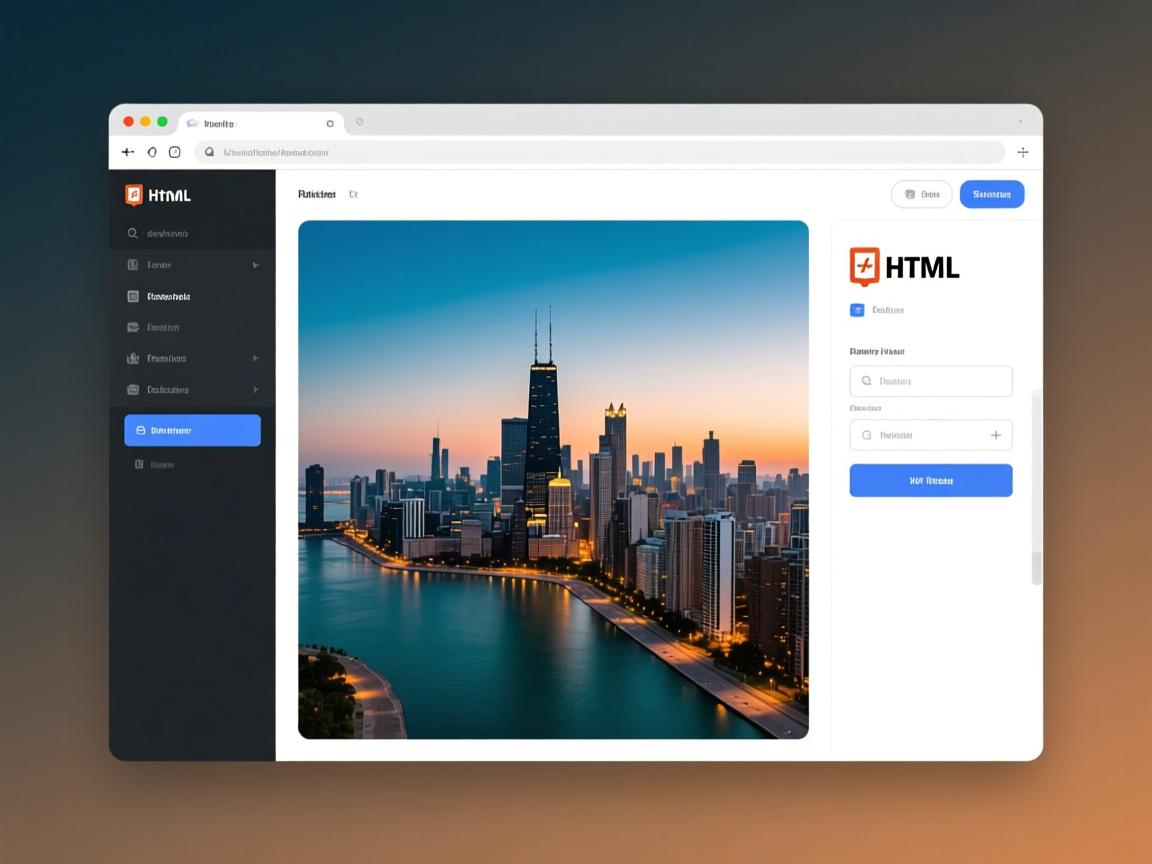Expand the arrow on the last sidebar item above the blue button
The height and width of the screenshot is (864, 1152).
coord(255,390)
